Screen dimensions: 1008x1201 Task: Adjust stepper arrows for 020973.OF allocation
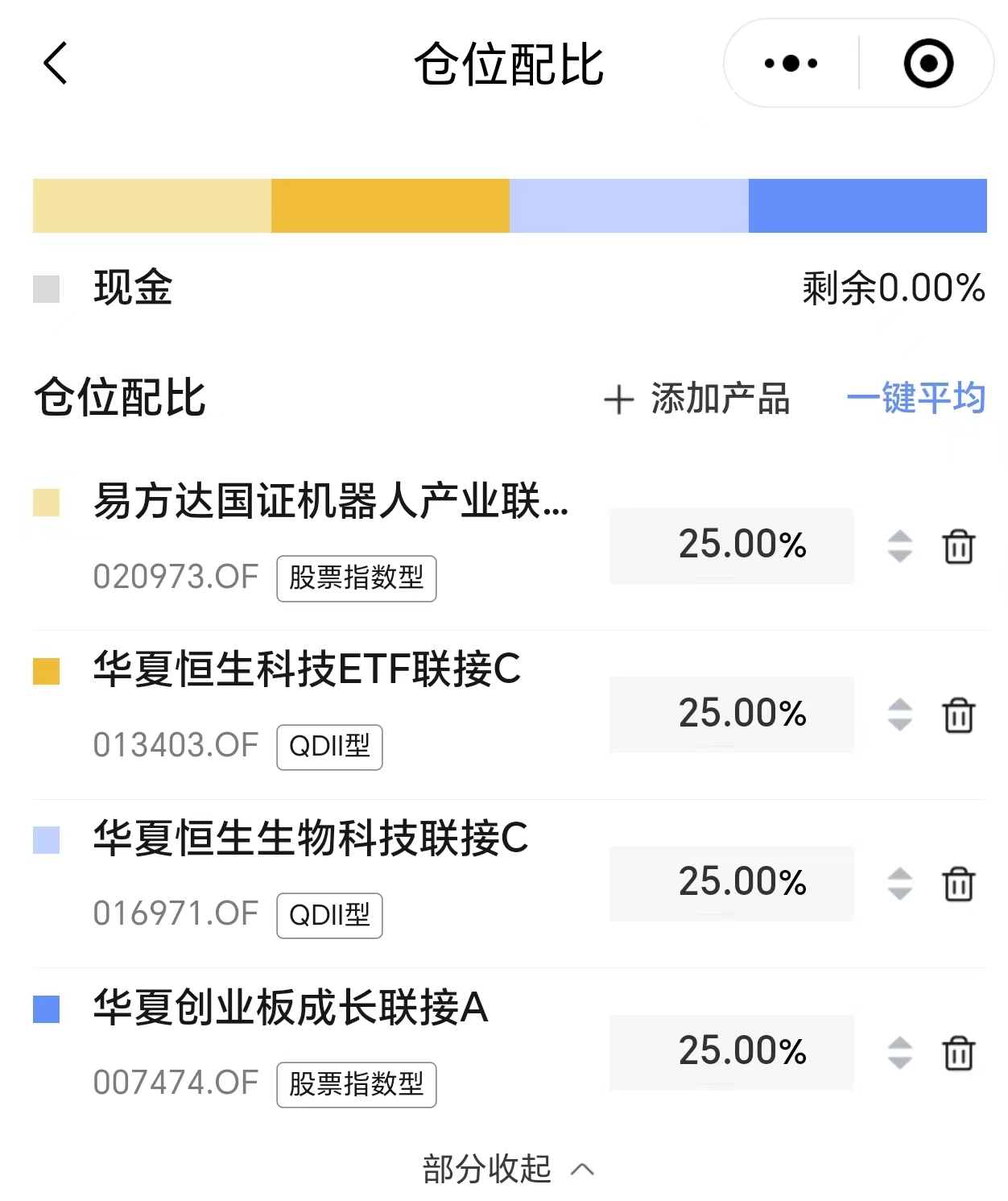coord(899,546)
